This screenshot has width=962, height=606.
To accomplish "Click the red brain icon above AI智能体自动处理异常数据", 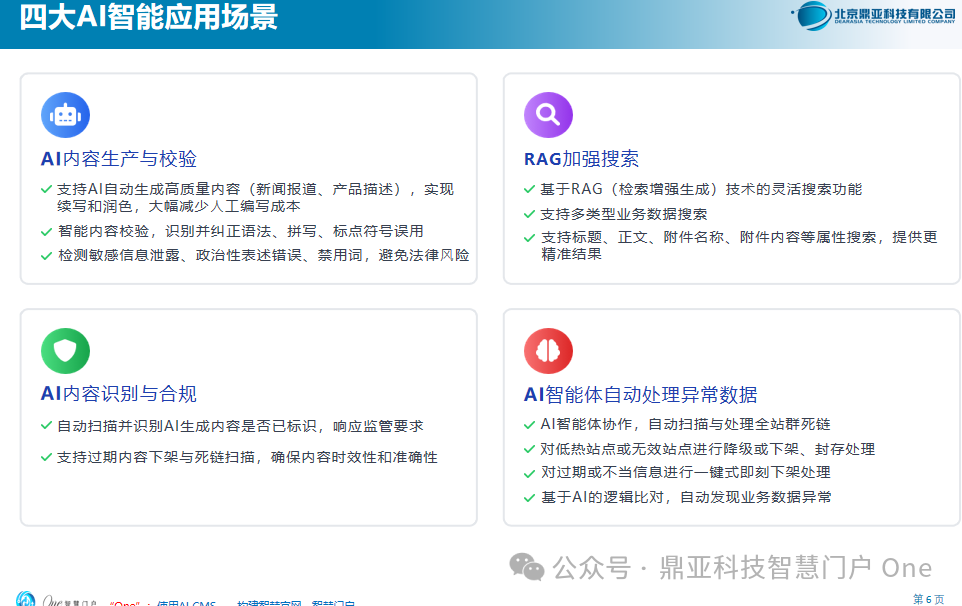I will [x=548, y=351].
